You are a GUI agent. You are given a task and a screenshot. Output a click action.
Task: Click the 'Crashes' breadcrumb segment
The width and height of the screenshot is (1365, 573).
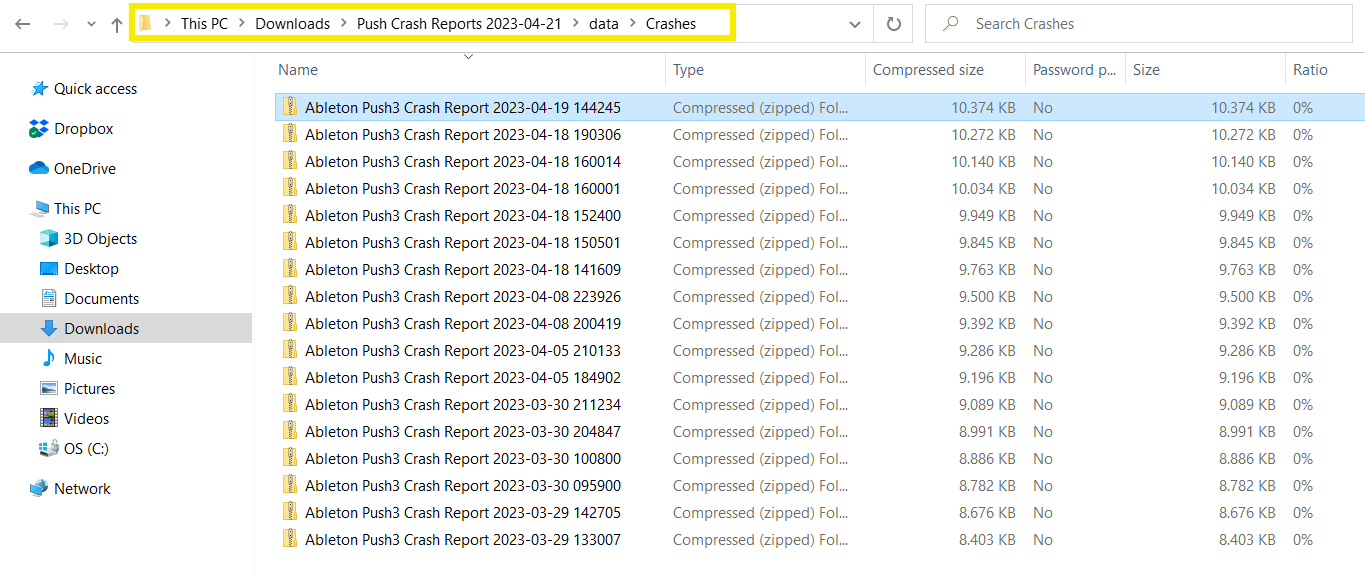click(x=671, y=24)
